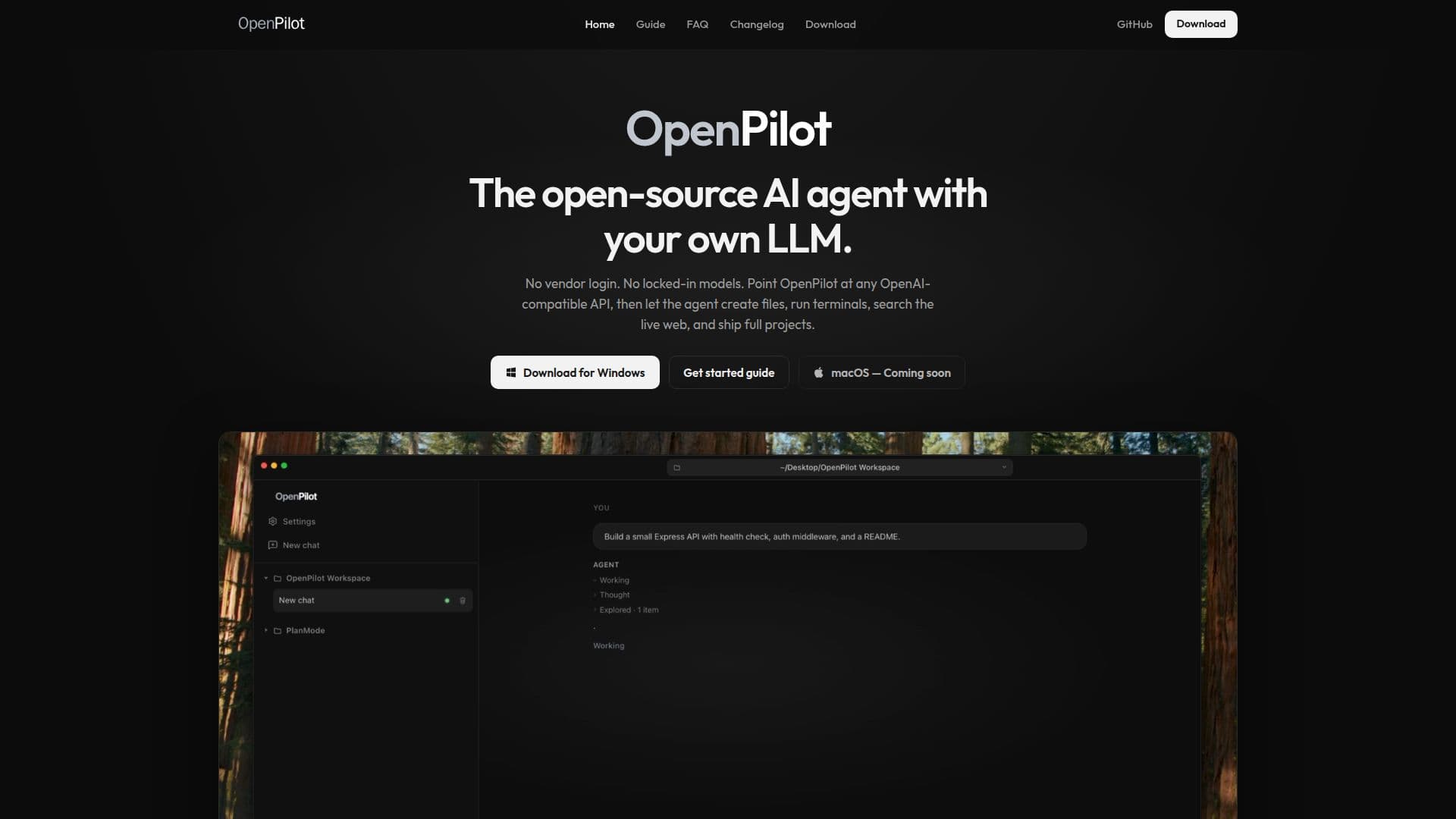Click OpenPilot Workspace folder icon
This screenshot has height=819, width=1456.
(278, 578)
